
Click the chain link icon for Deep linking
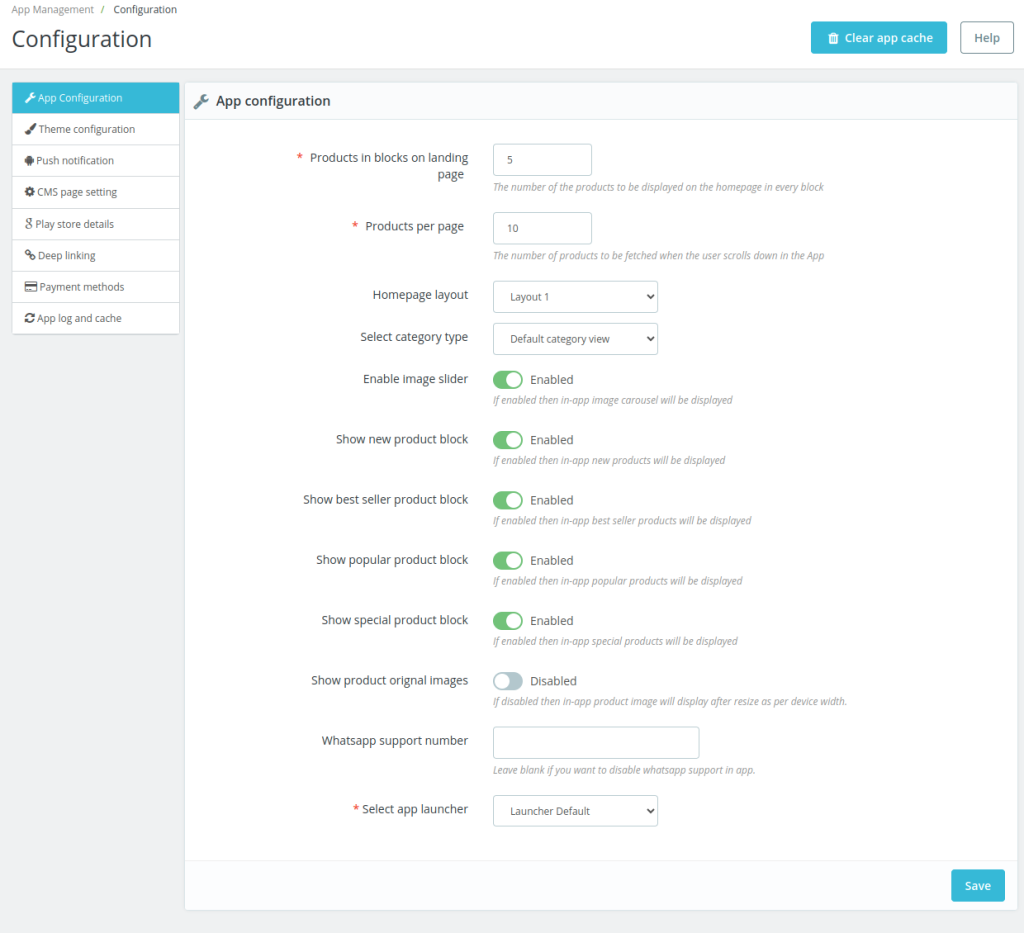(30, 255)
